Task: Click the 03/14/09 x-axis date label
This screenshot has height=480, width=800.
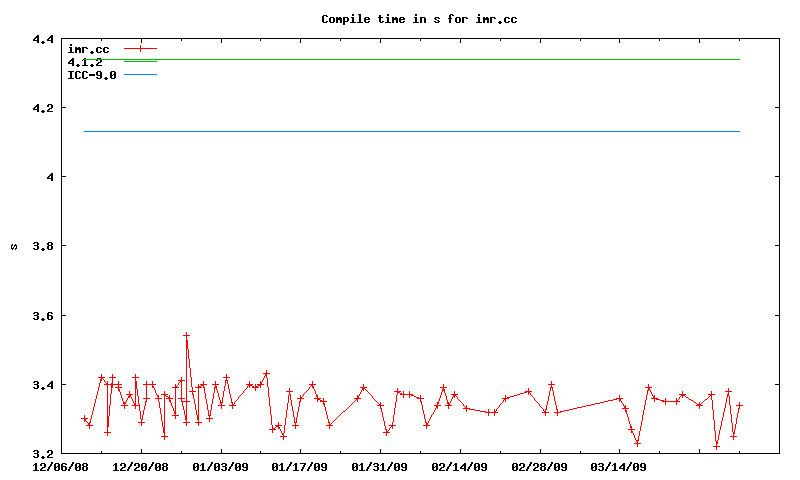Action: (619, 466)
